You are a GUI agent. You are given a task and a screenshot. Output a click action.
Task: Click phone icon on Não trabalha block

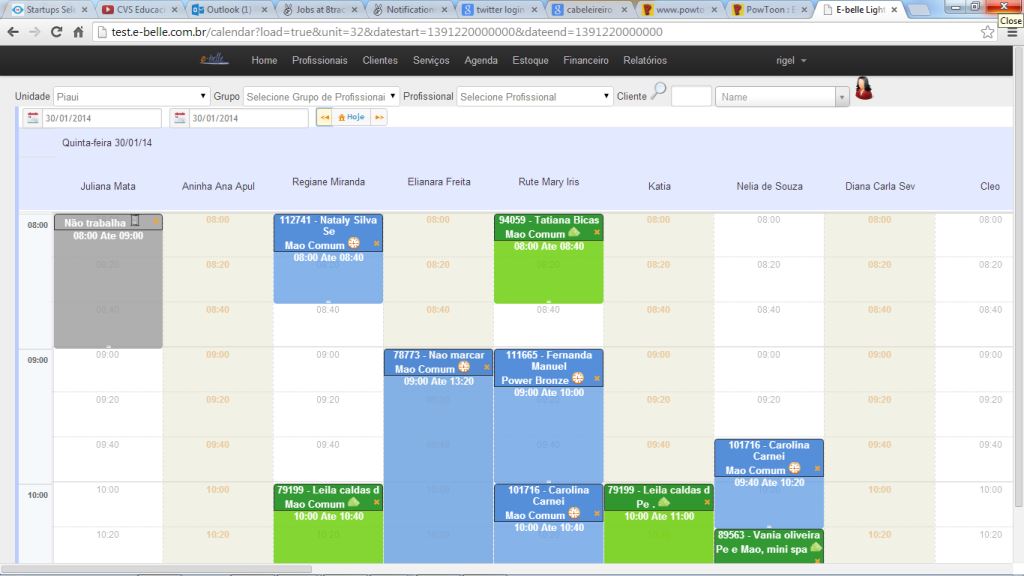136,221
